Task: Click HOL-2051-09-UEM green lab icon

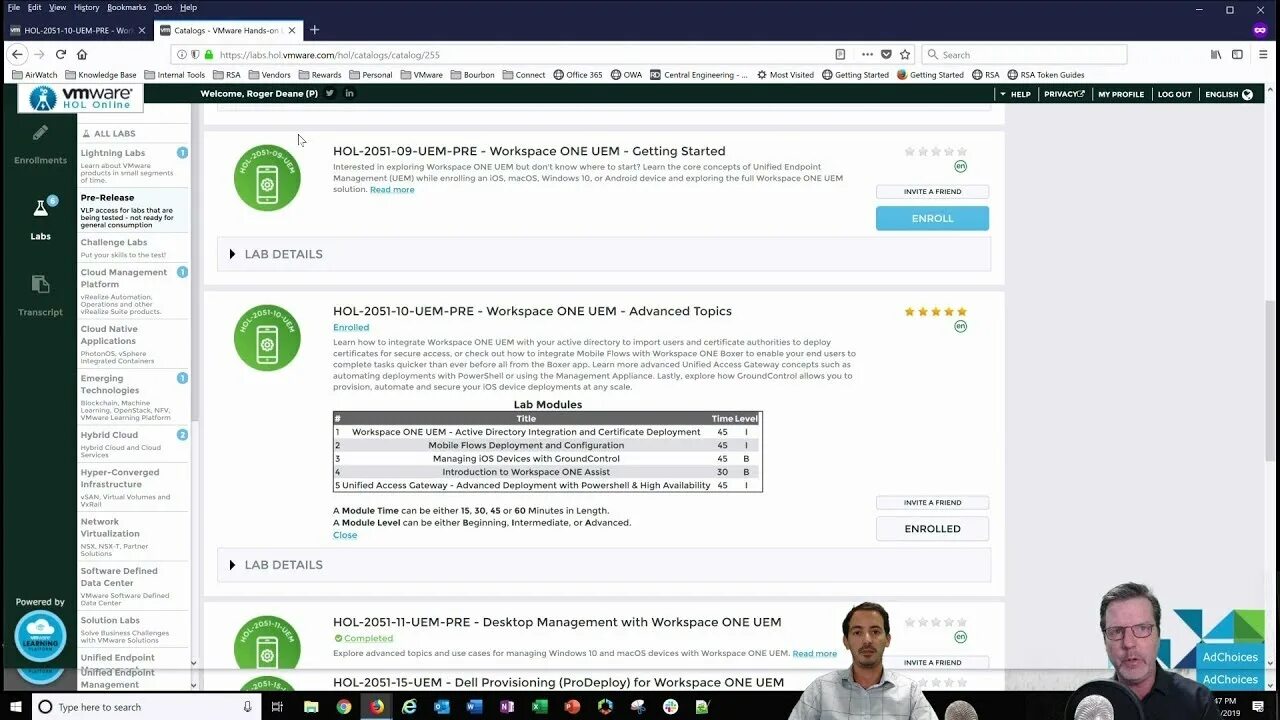Action: click(x=267, y=178)
